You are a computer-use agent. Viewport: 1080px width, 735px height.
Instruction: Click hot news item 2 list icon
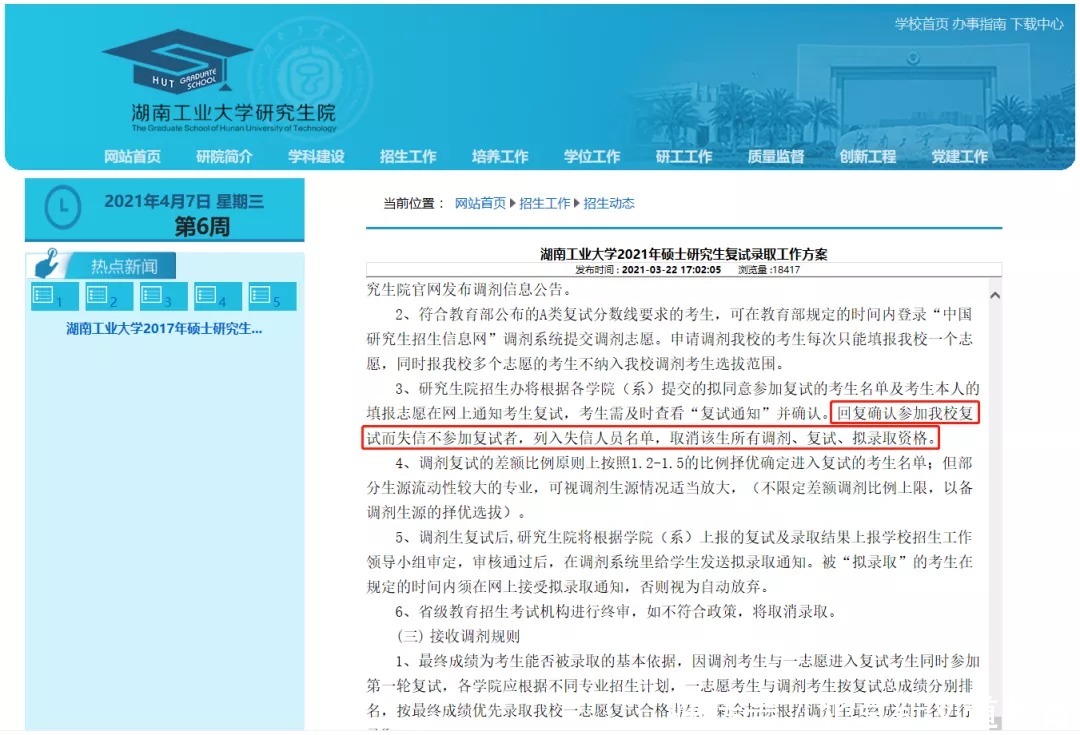tap(97, 294)
